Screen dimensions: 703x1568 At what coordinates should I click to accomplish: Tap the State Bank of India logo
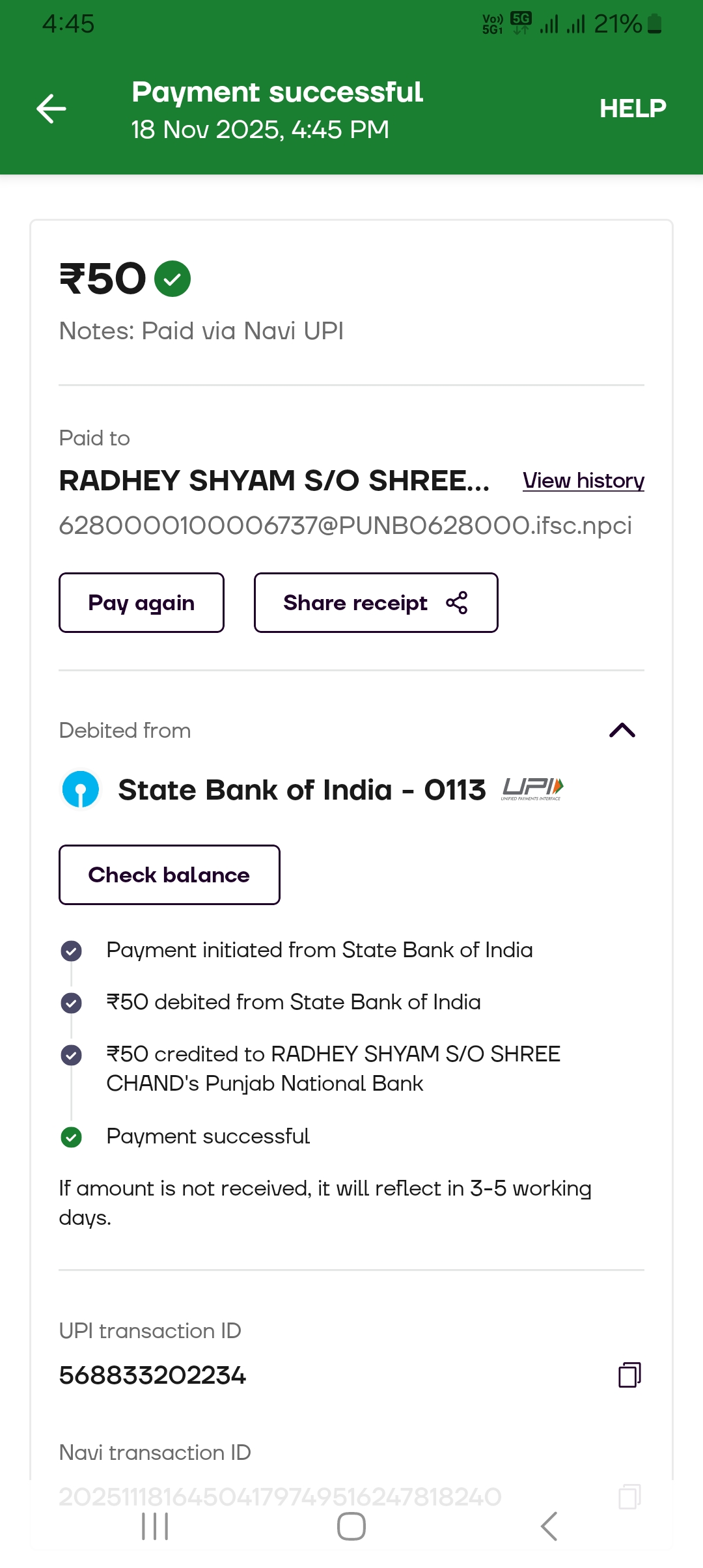81,789
